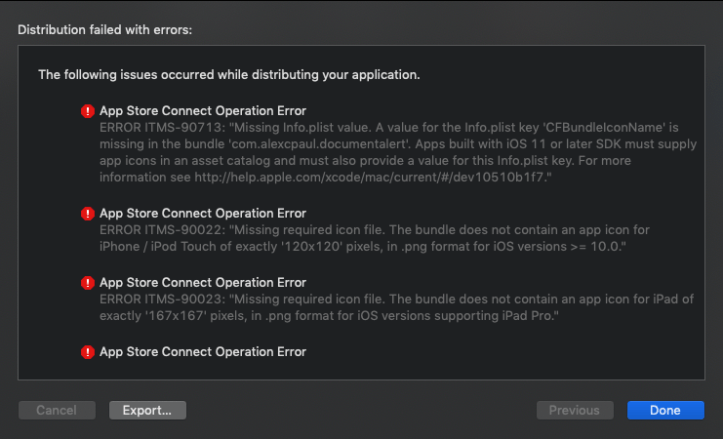Select the error title above ITMS-90713 message
Viewport: 723px width, 439px height.
(x=202, y=111)
